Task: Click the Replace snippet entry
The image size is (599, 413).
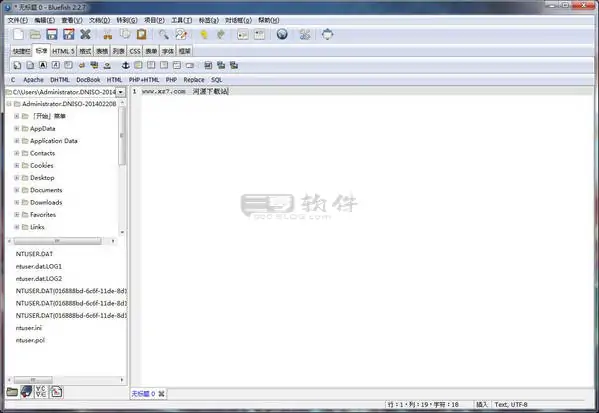Action: tap(194, 80)
